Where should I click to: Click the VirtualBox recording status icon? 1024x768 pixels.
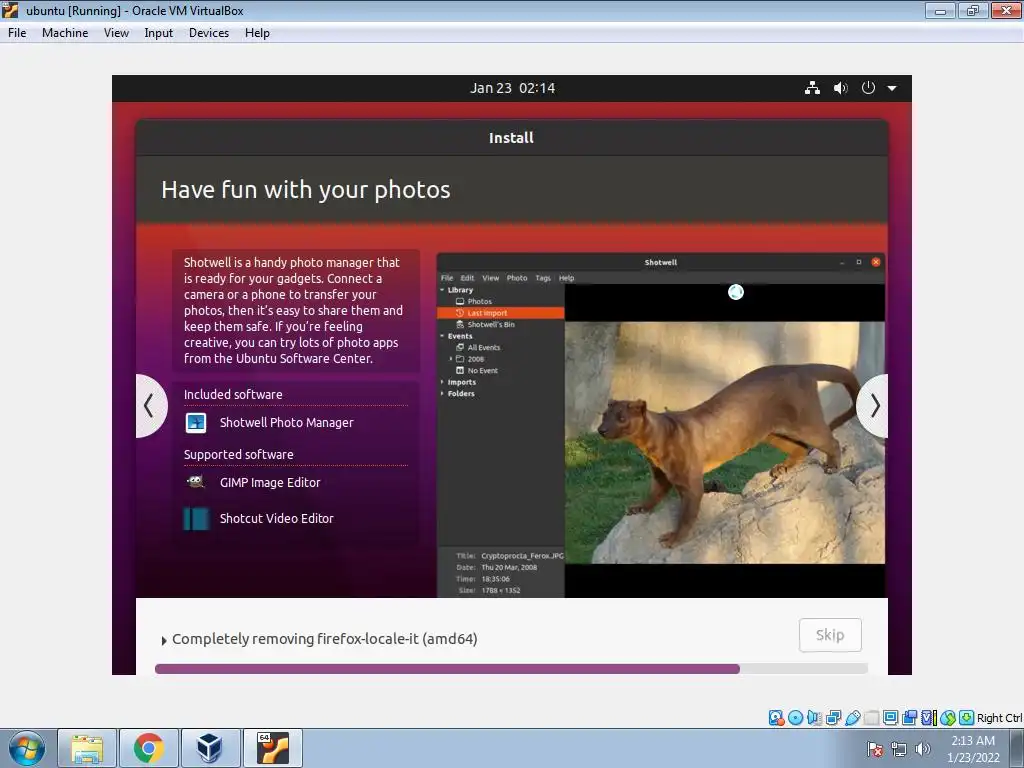(909, 718)
